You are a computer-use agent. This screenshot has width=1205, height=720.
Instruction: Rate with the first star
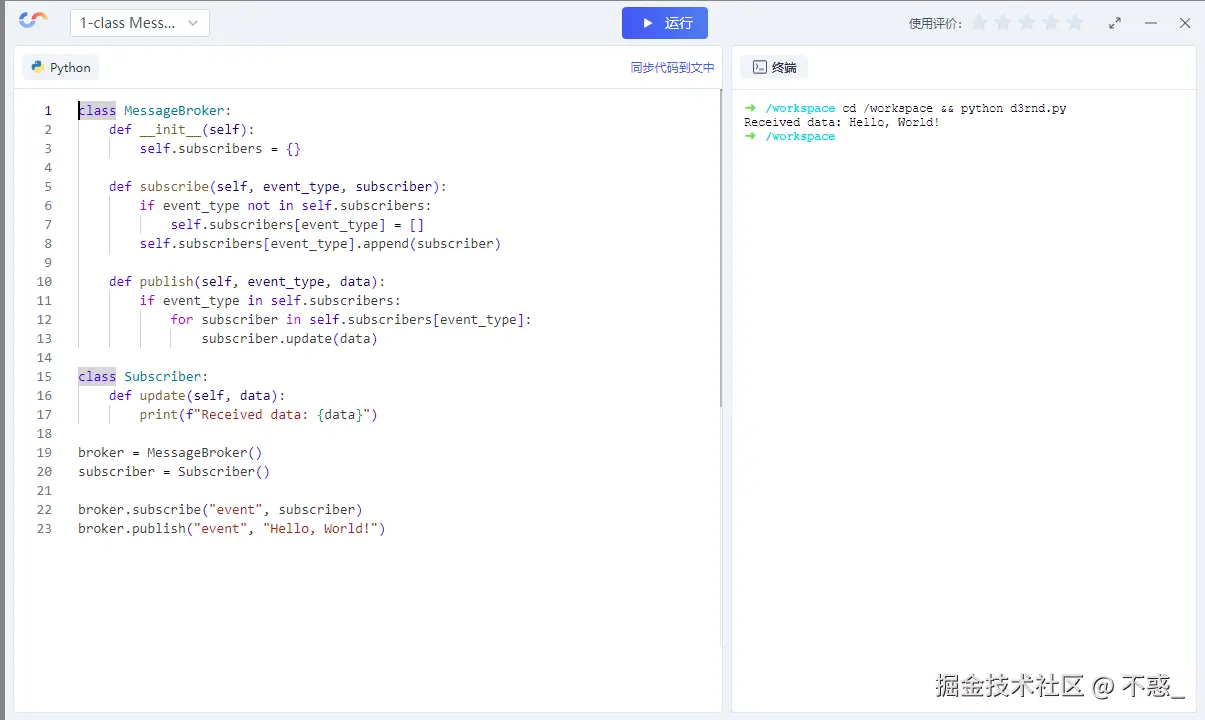[979, 22]
